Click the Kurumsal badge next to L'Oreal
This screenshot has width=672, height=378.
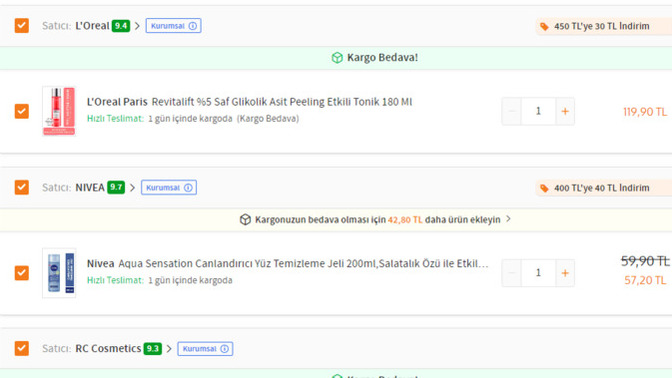pyautogui.click(x=173, y=26)
